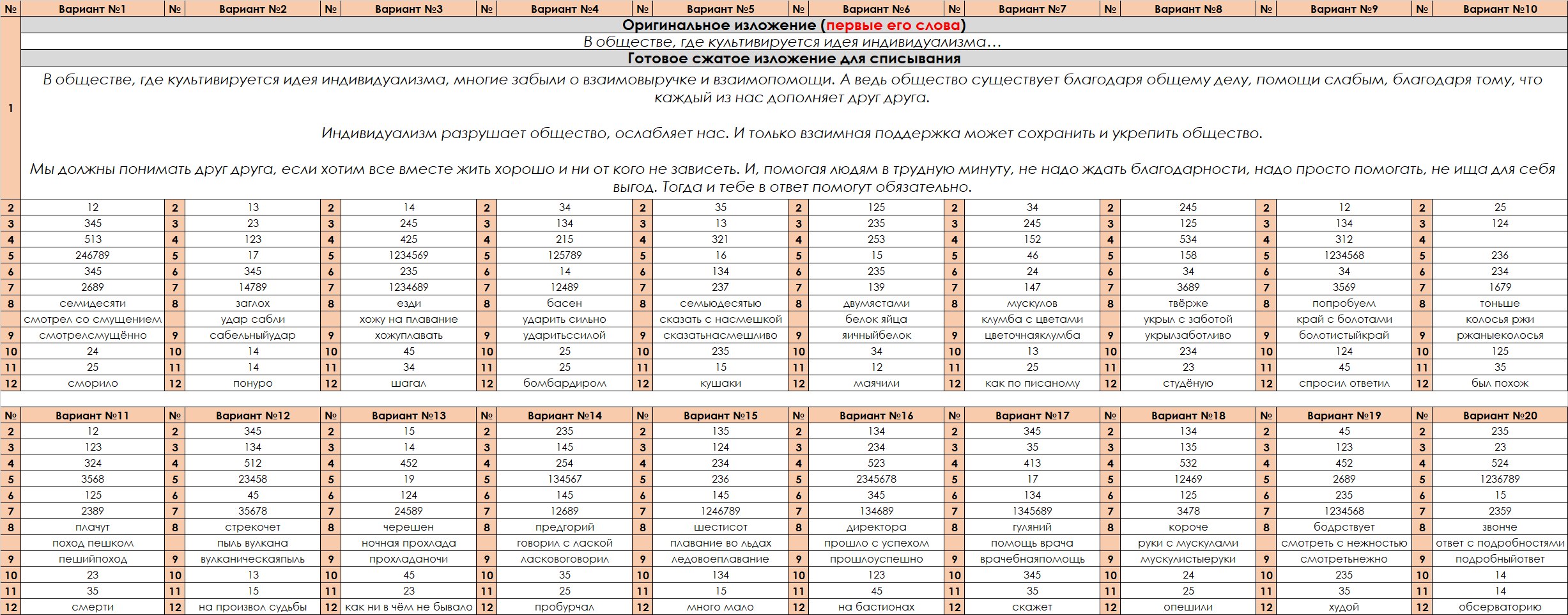Image resolution: width=1568 pixels, height=615 pixels.
Task: Click the phrase 'смотрел со смущением'
Action: click(x=93, y=320)
